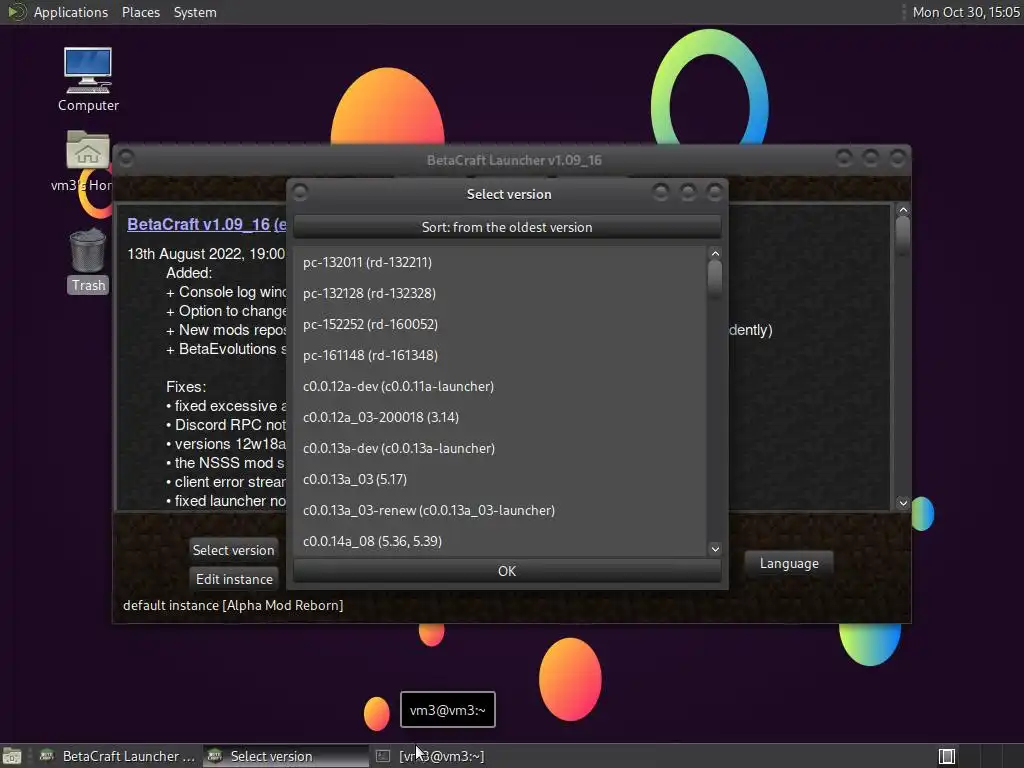Minimize the BetaCraft Launcher window
The height and width of the screenshot is (768, 1024).
click(x=844, y=157)
